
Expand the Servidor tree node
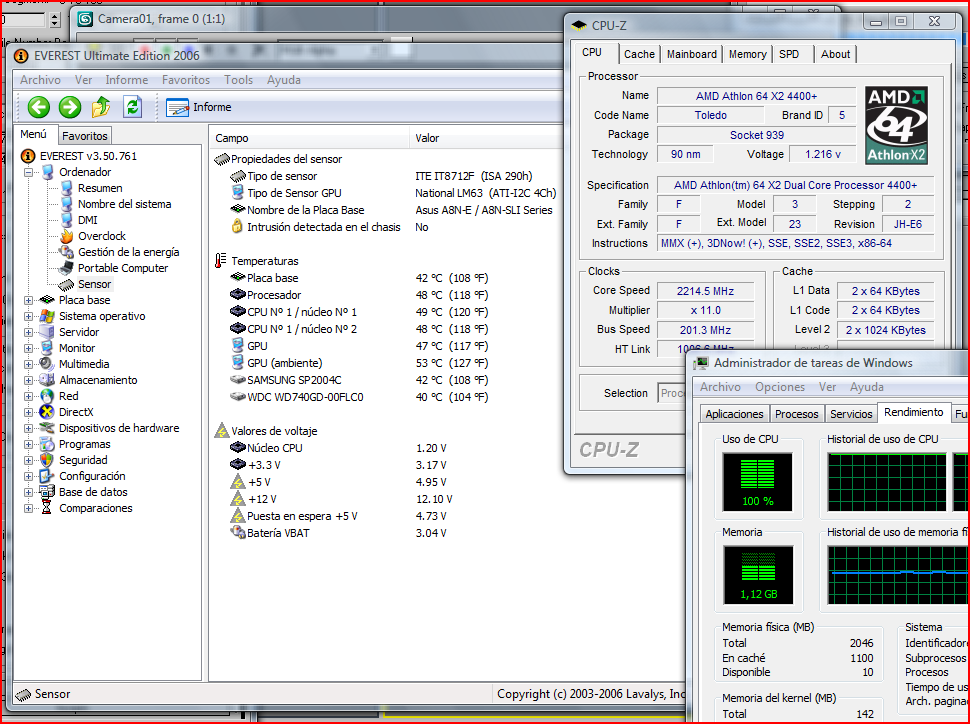[28, 332]
